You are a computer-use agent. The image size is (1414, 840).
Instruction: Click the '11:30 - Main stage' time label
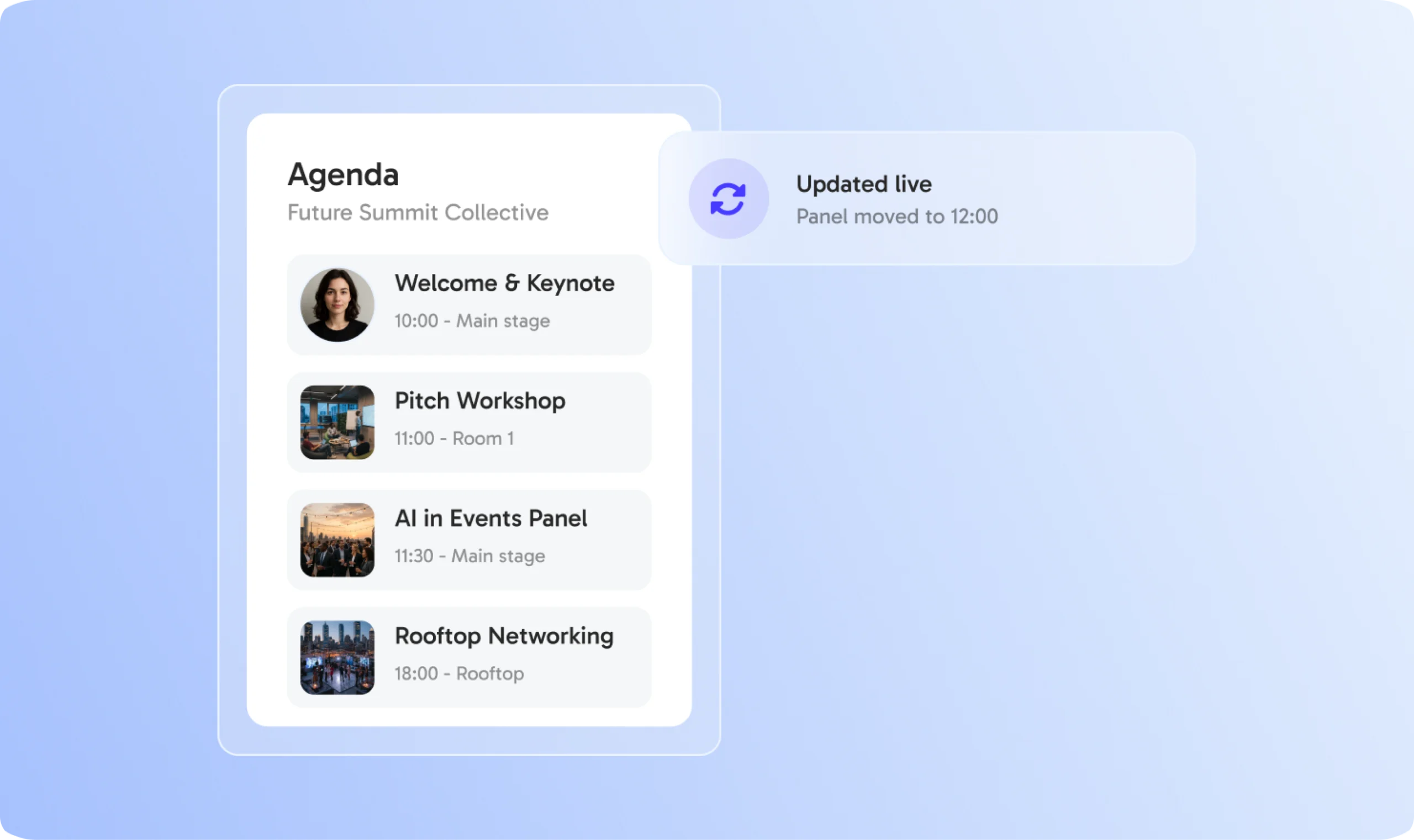pyautogui.click(x=470, y=557)
